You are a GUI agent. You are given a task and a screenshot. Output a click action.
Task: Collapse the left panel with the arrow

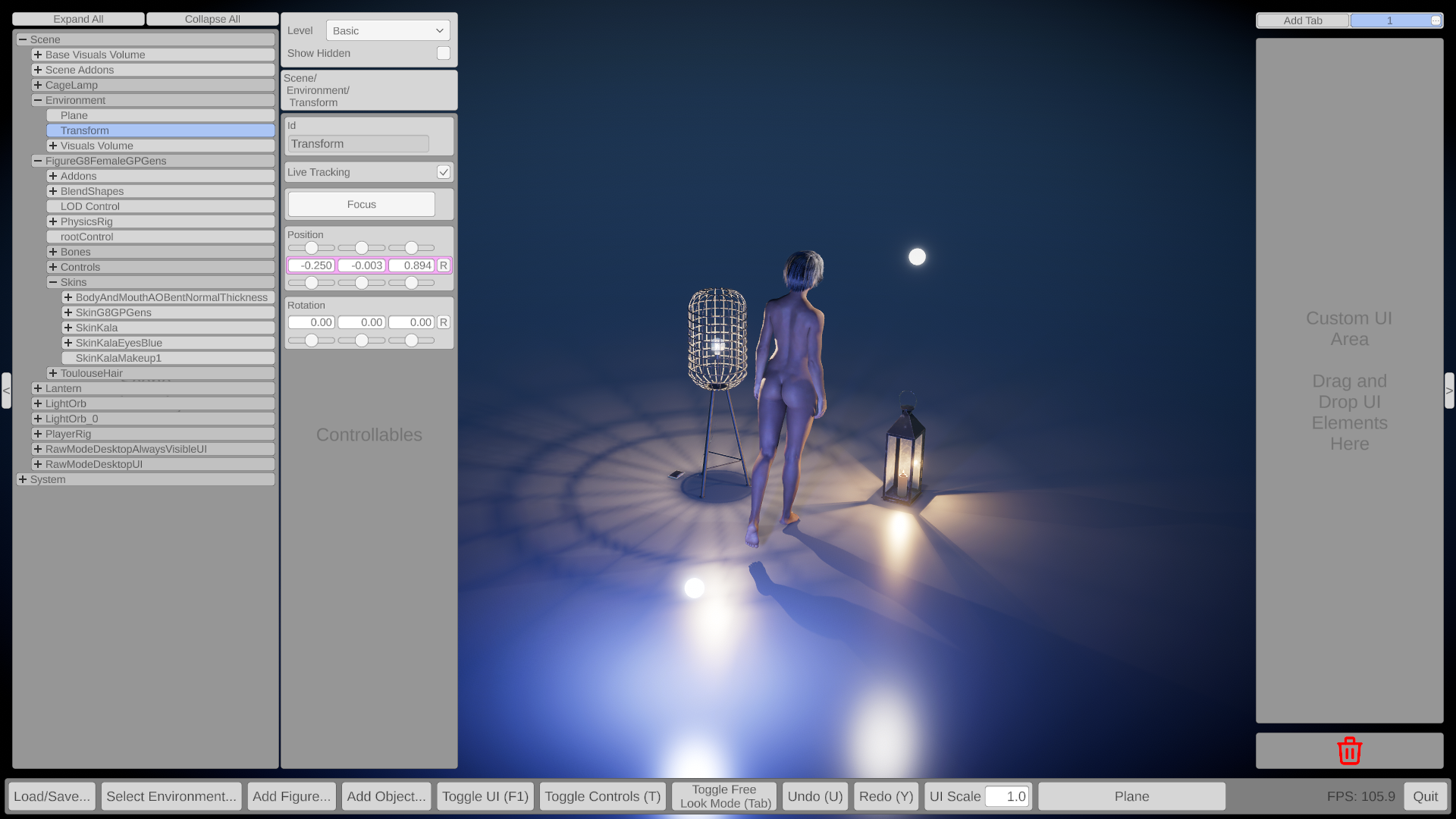click(6, 390)
